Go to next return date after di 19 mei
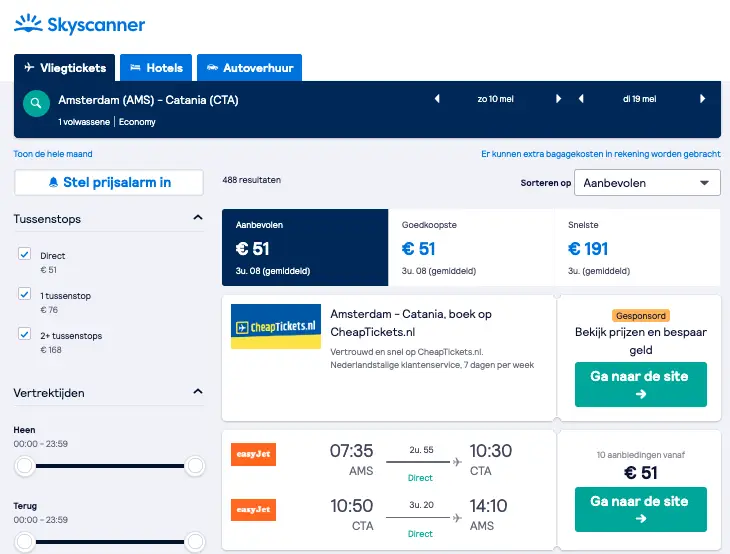The width and height of the screenshot is (730, 554). 703,99
